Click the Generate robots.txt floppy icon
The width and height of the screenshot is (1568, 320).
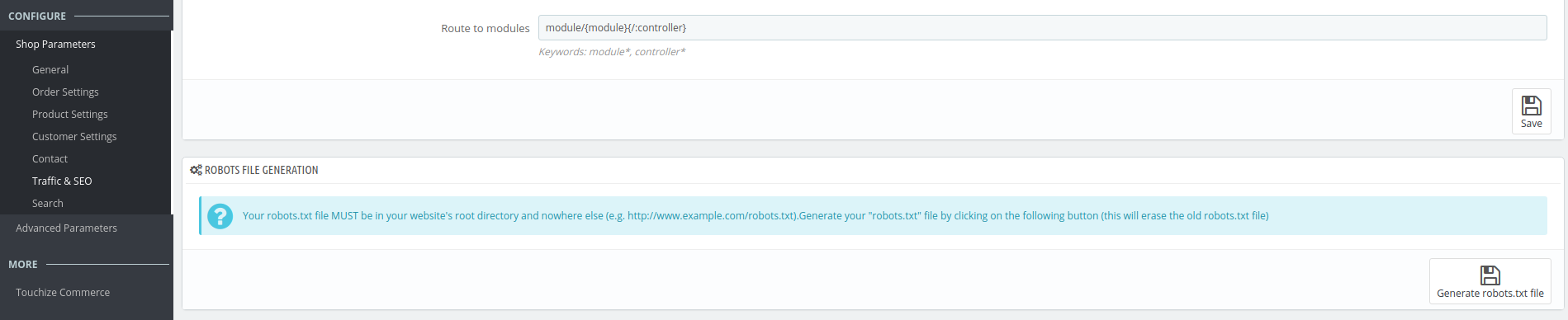(1490, 275)
